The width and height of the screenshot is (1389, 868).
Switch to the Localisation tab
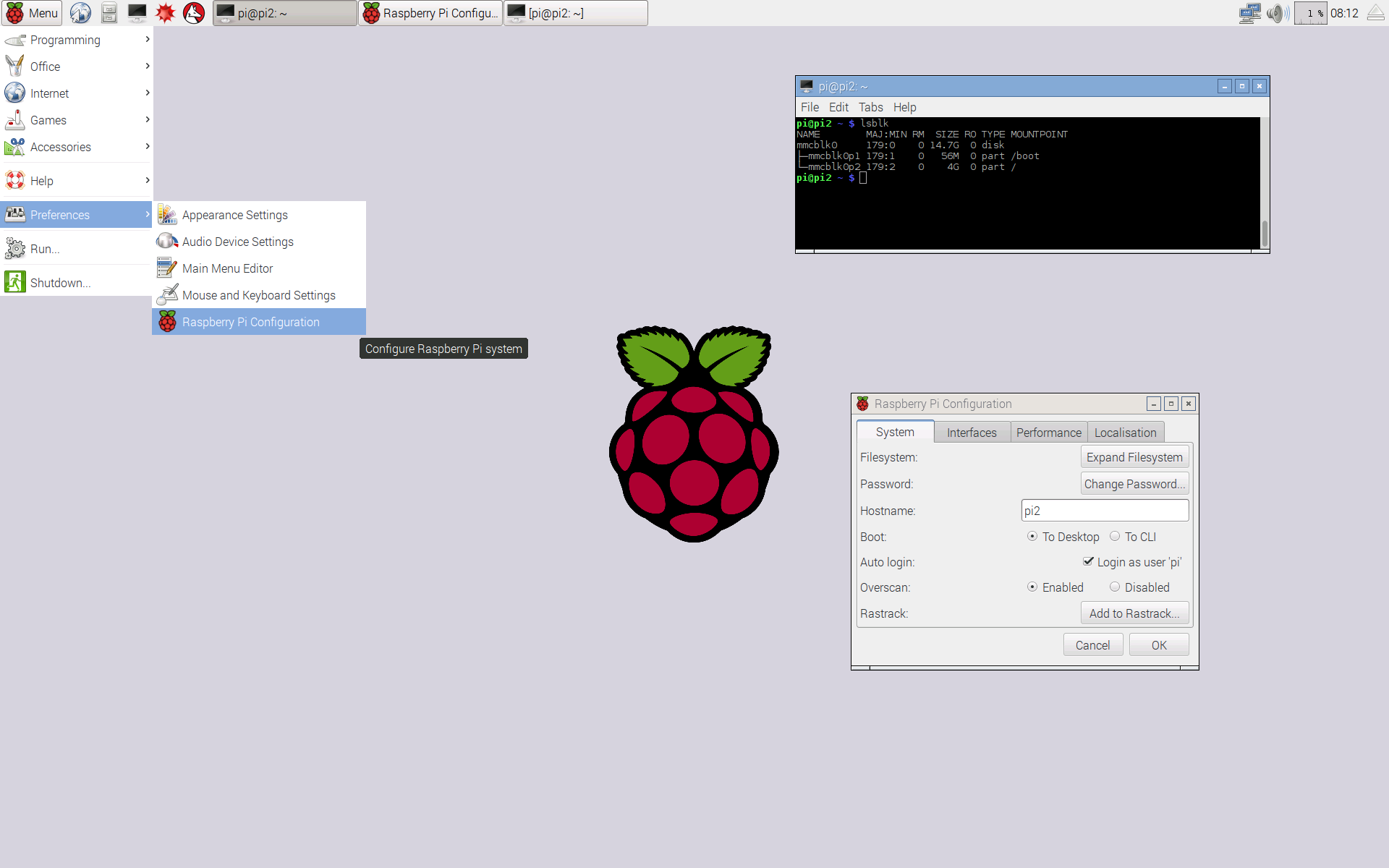pyautogui.click(x=1123, y=432)
